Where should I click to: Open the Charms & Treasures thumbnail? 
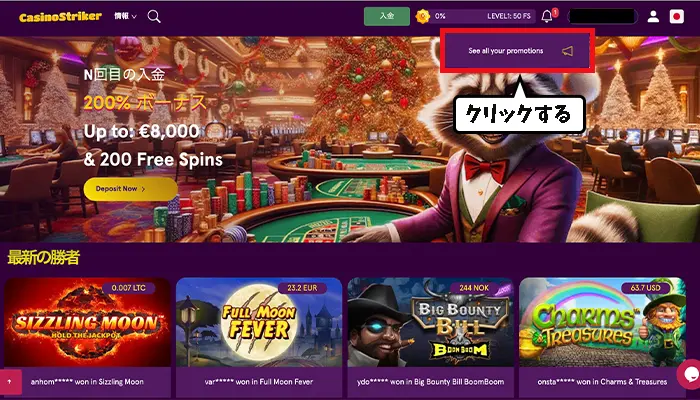tap(602, 322)
